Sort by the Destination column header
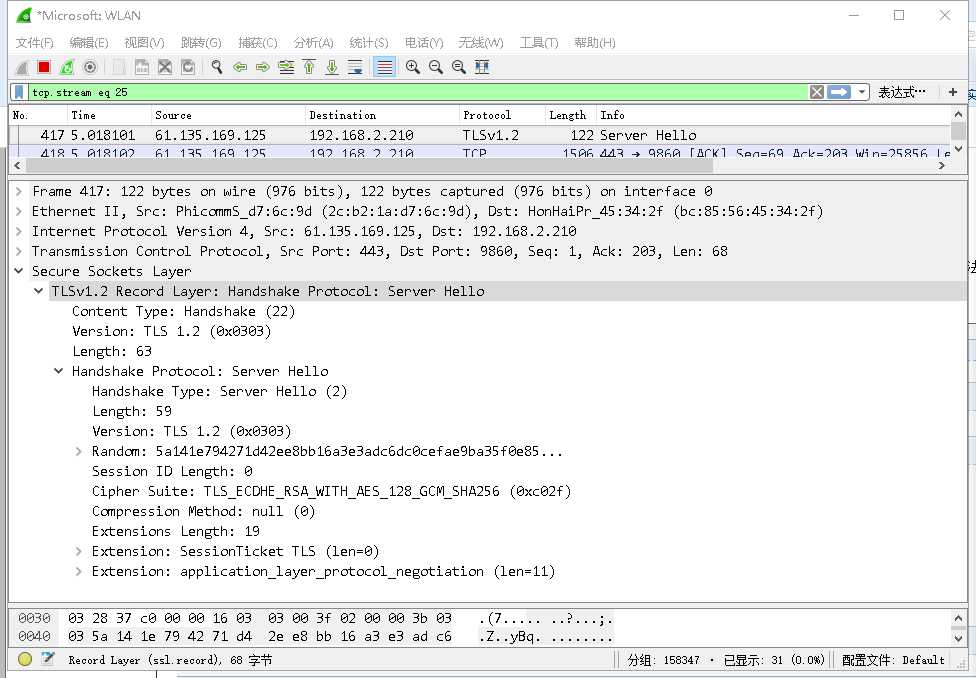 click(x=382, y=115)
